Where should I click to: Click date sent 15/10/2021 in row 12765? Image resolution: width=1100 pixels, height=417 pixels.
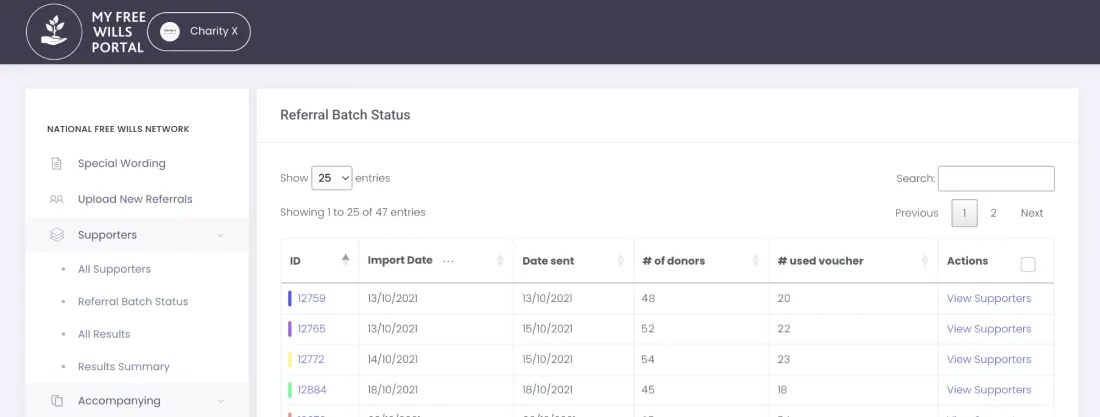pos(547,329)
